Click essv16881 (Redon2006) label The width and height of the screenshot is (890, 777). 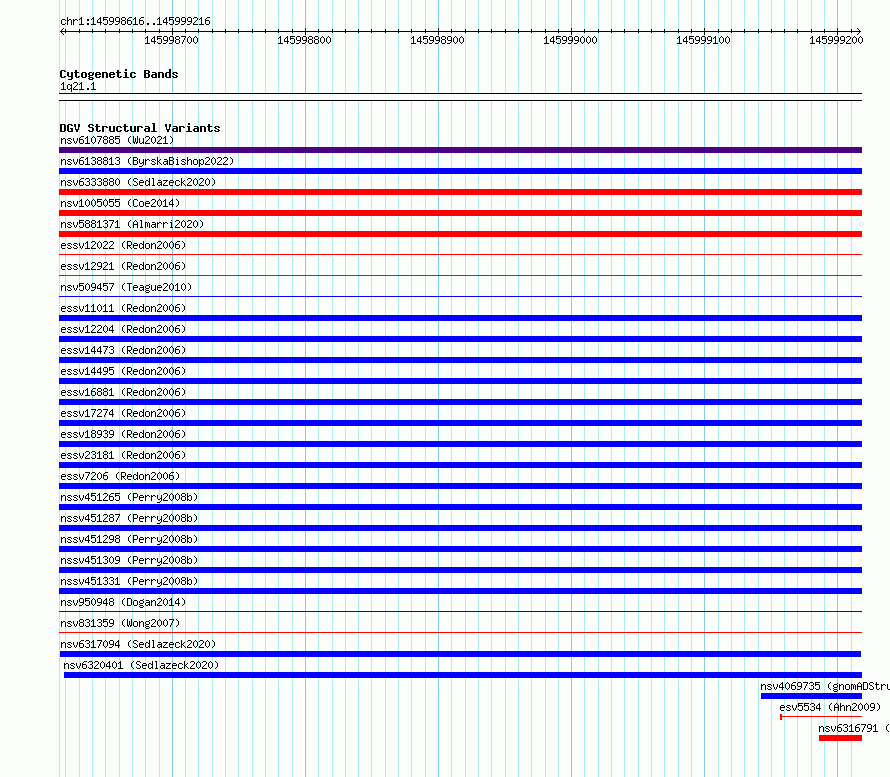click(123, 392)
